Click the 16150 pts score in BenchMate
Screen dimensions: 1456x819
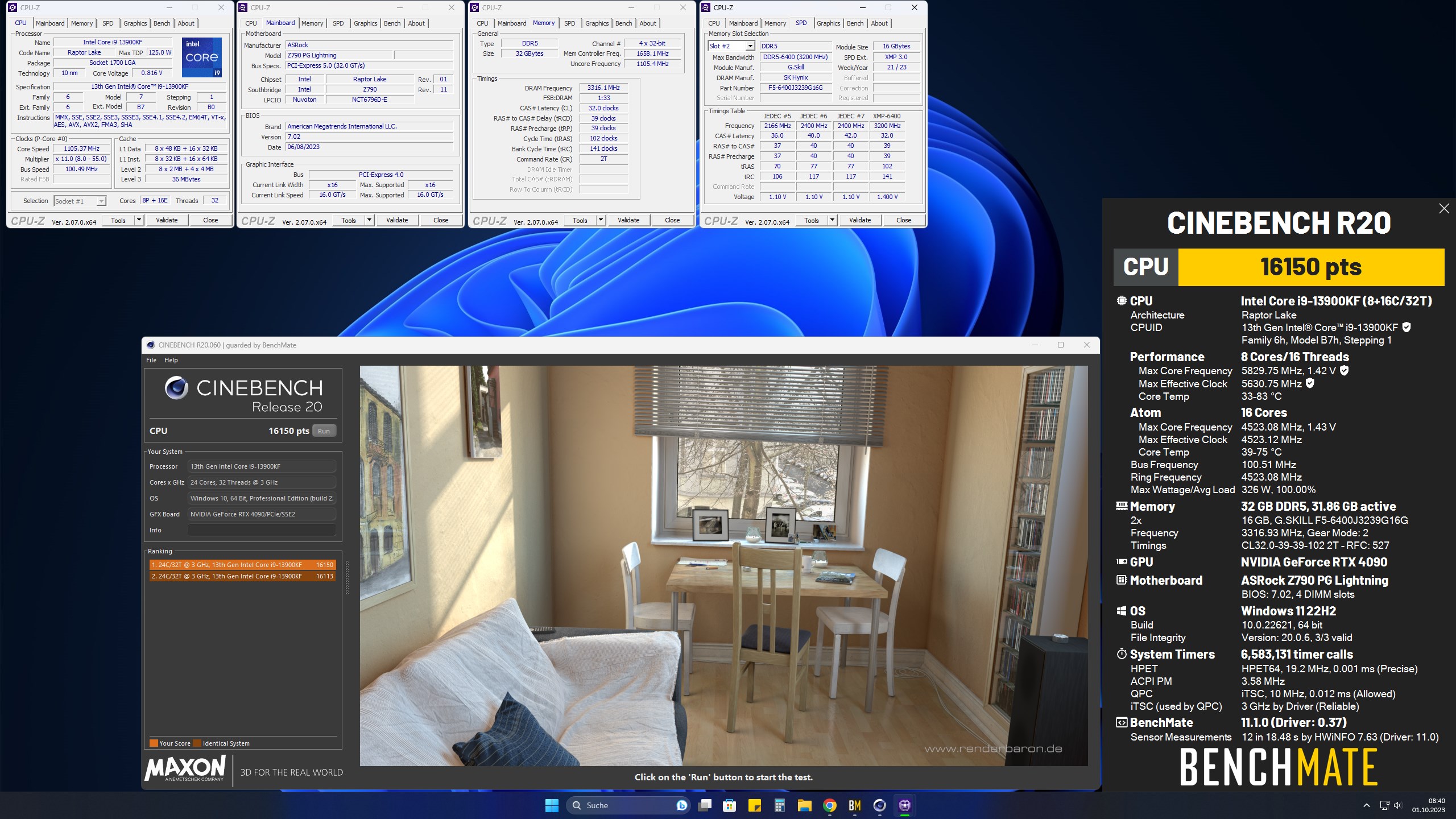pos(1311,267)
